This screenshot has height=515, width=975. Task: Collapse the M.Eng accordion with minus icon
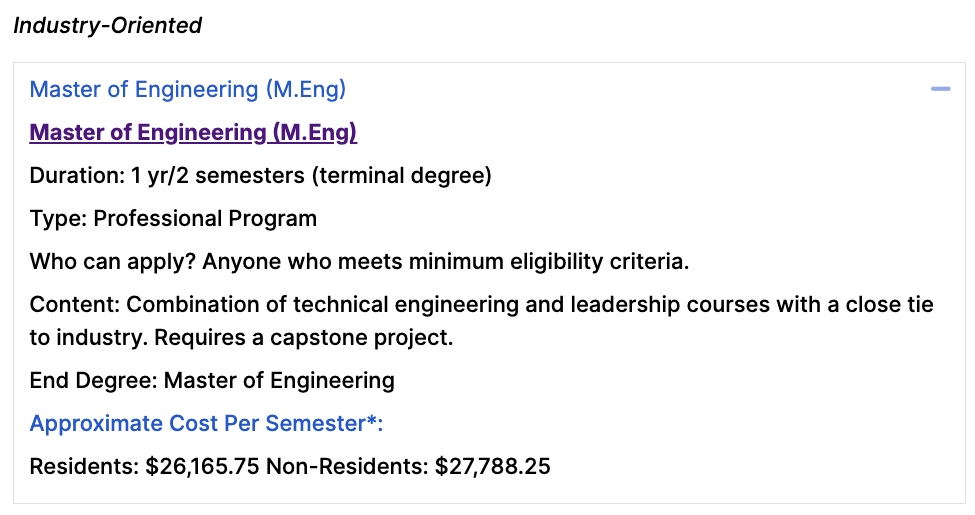pos(940,90)
